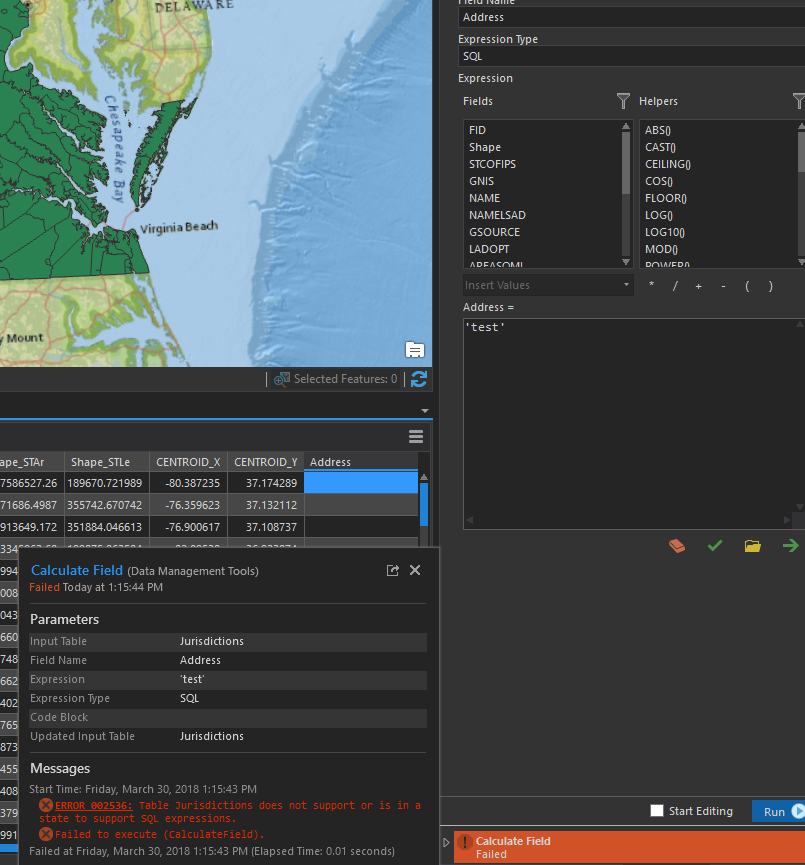Run the Calculate Field tool

[x=778, y=811]
